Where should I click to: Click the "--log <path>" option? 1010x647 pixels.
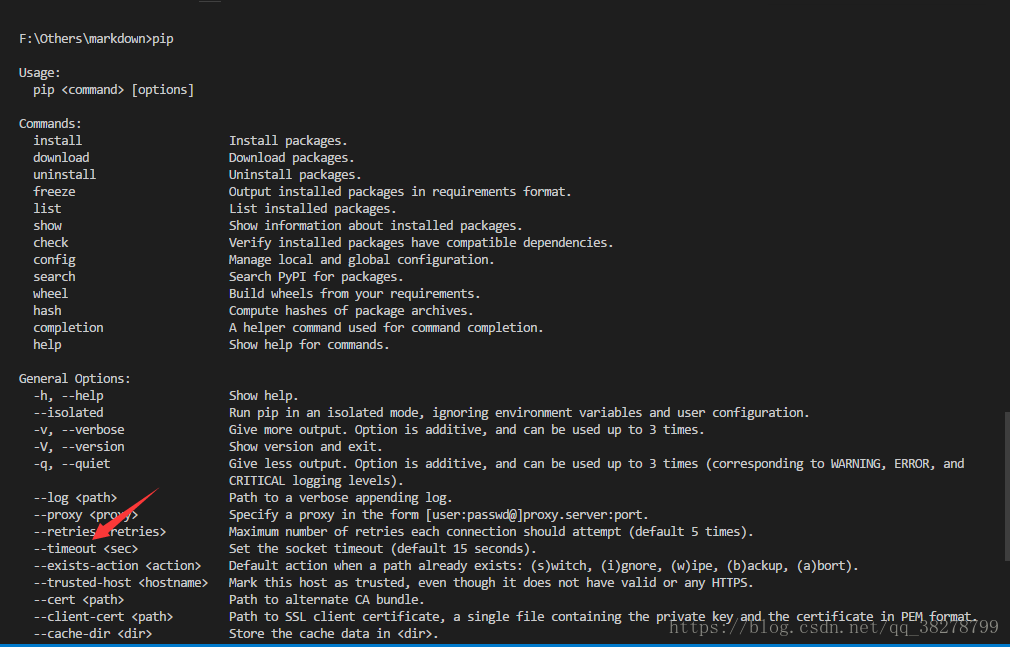point(75,498)
